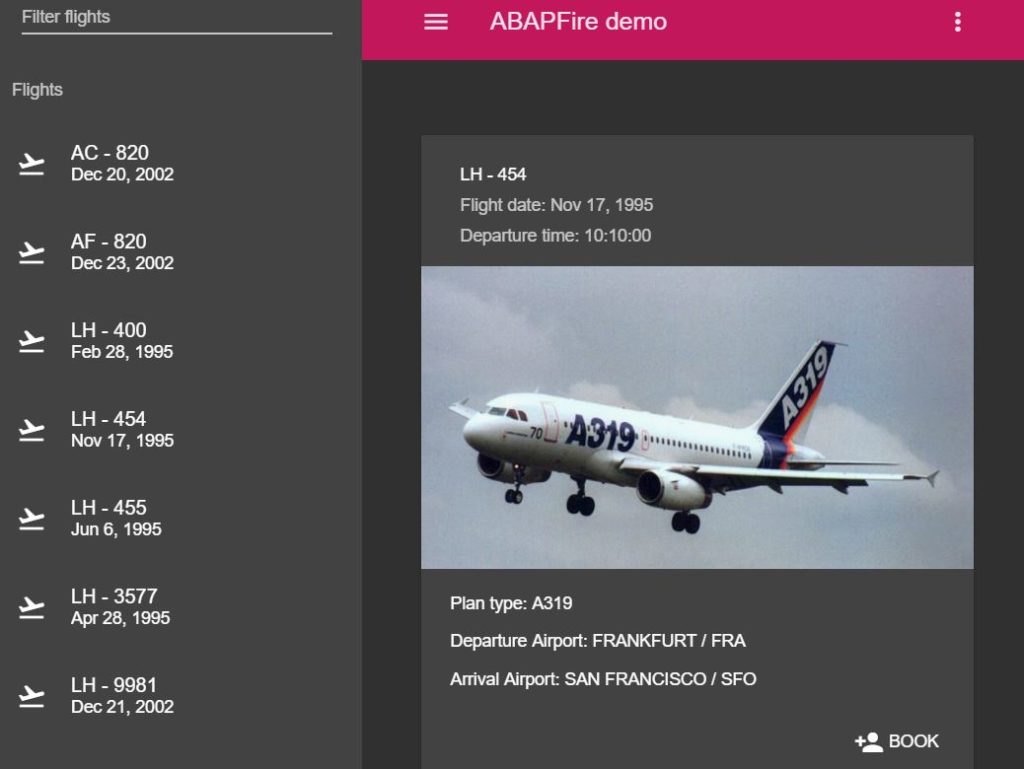The width and height of the screenshot is (1024, 769).
Task: Click the date Apr 28, 1995
Action: (x=120, y=619)
